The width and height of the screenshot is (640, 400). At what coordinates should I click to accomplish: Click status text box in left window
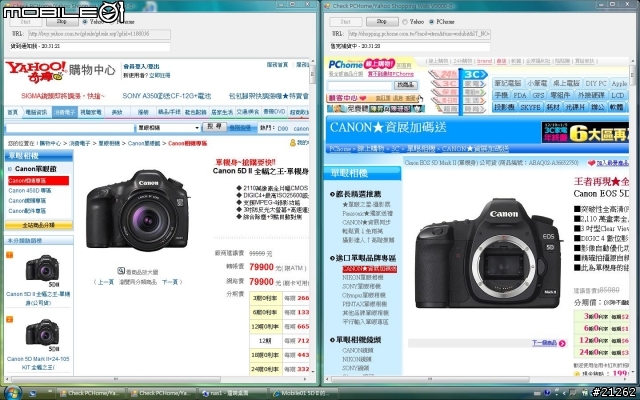(89, 47)
